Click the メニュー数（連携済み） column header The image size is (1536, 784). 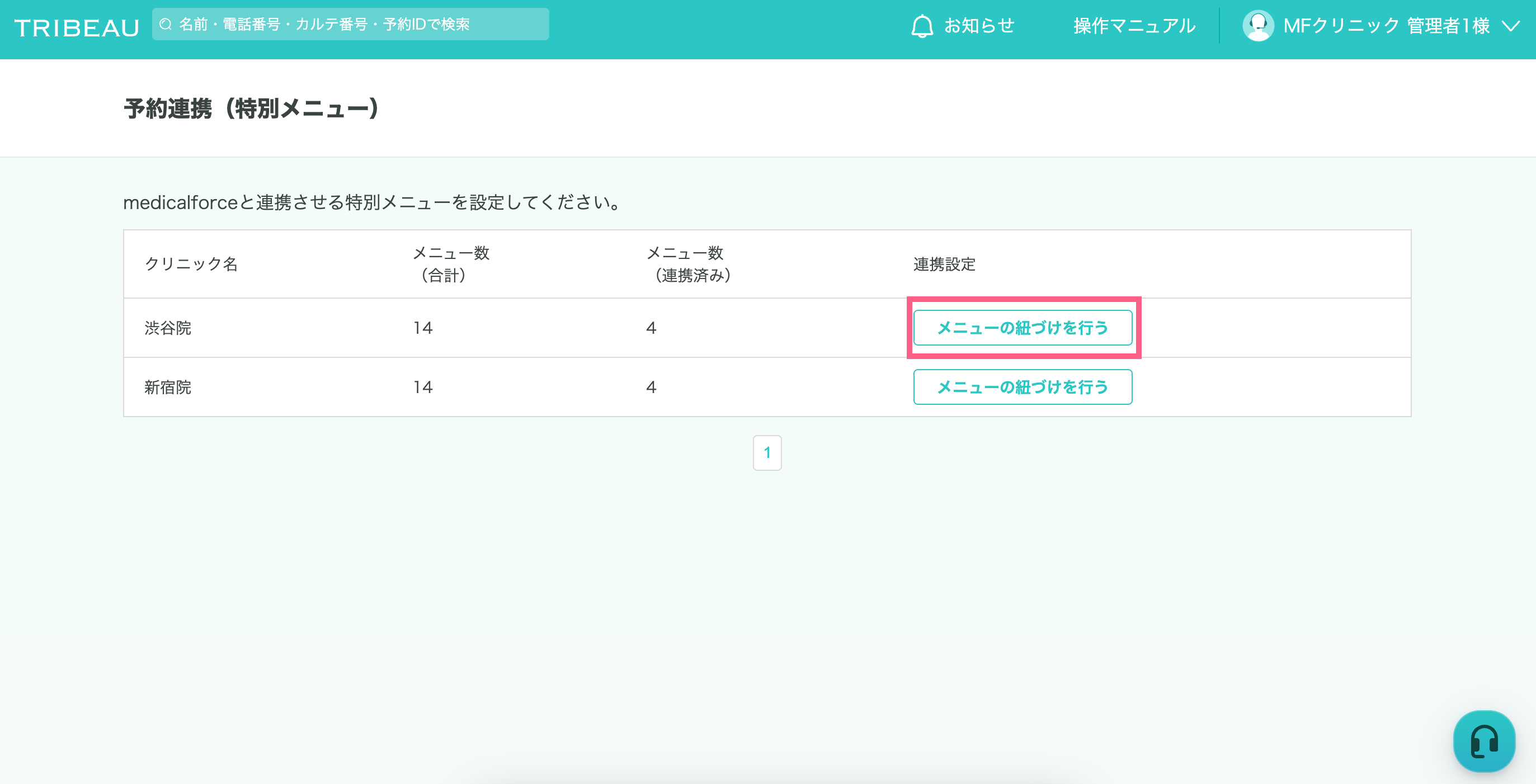688,263
